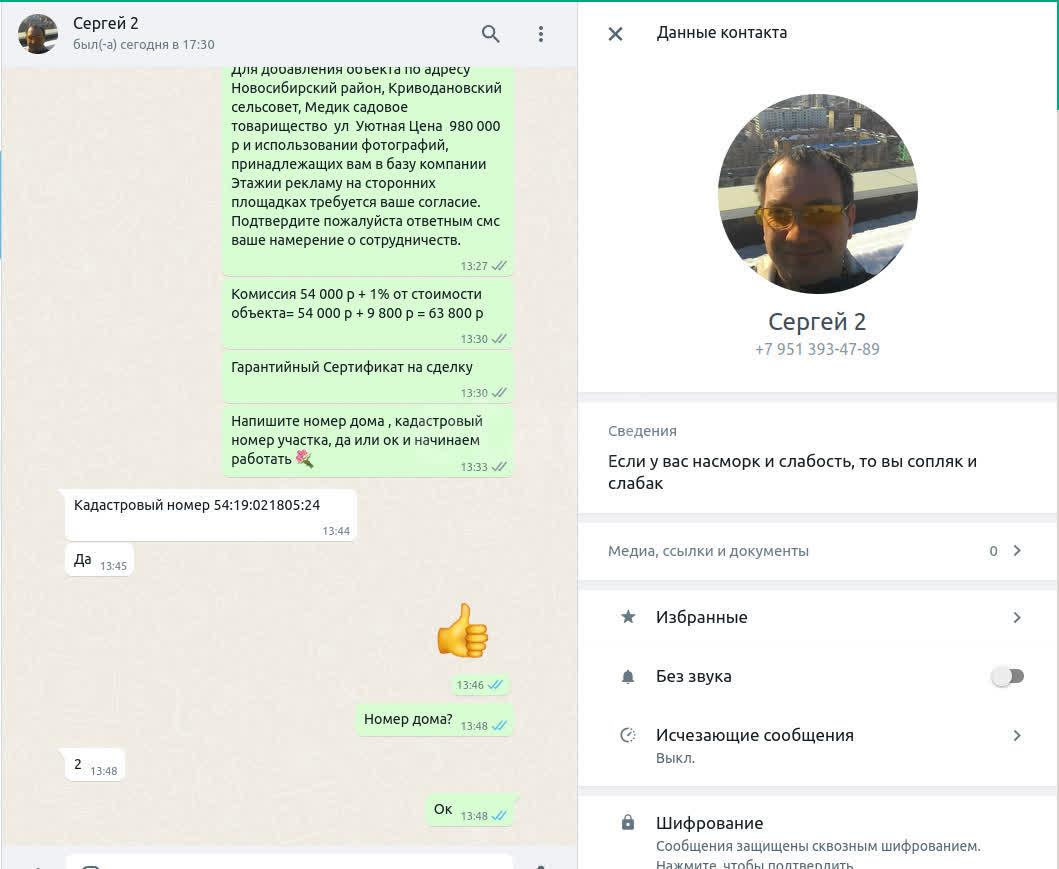This screenshot has width=1059, height=869.
Task: Expand the Исчезающие сообщения chevron
Action: coord(1017,735)
